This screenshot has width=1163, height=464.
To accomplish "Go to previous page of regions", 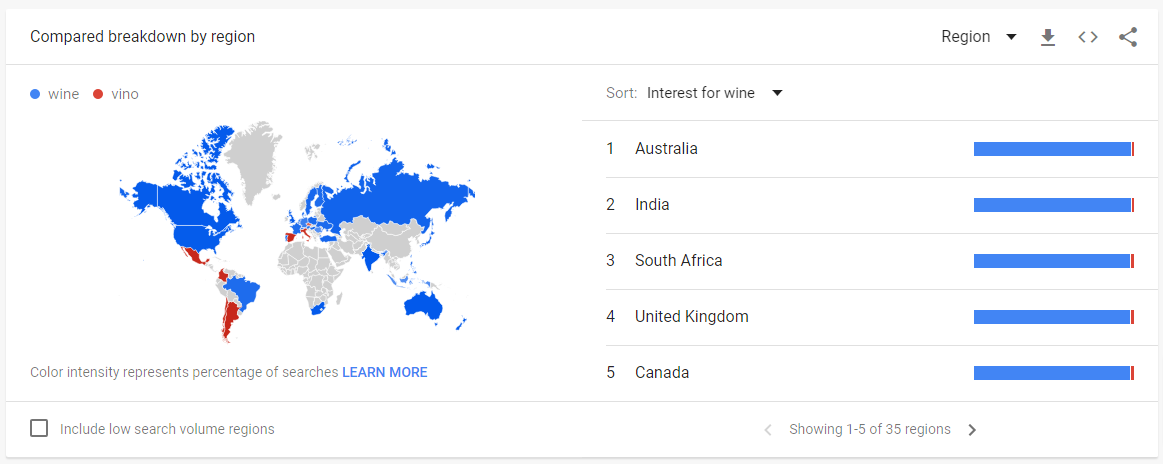I will point(768,430).
